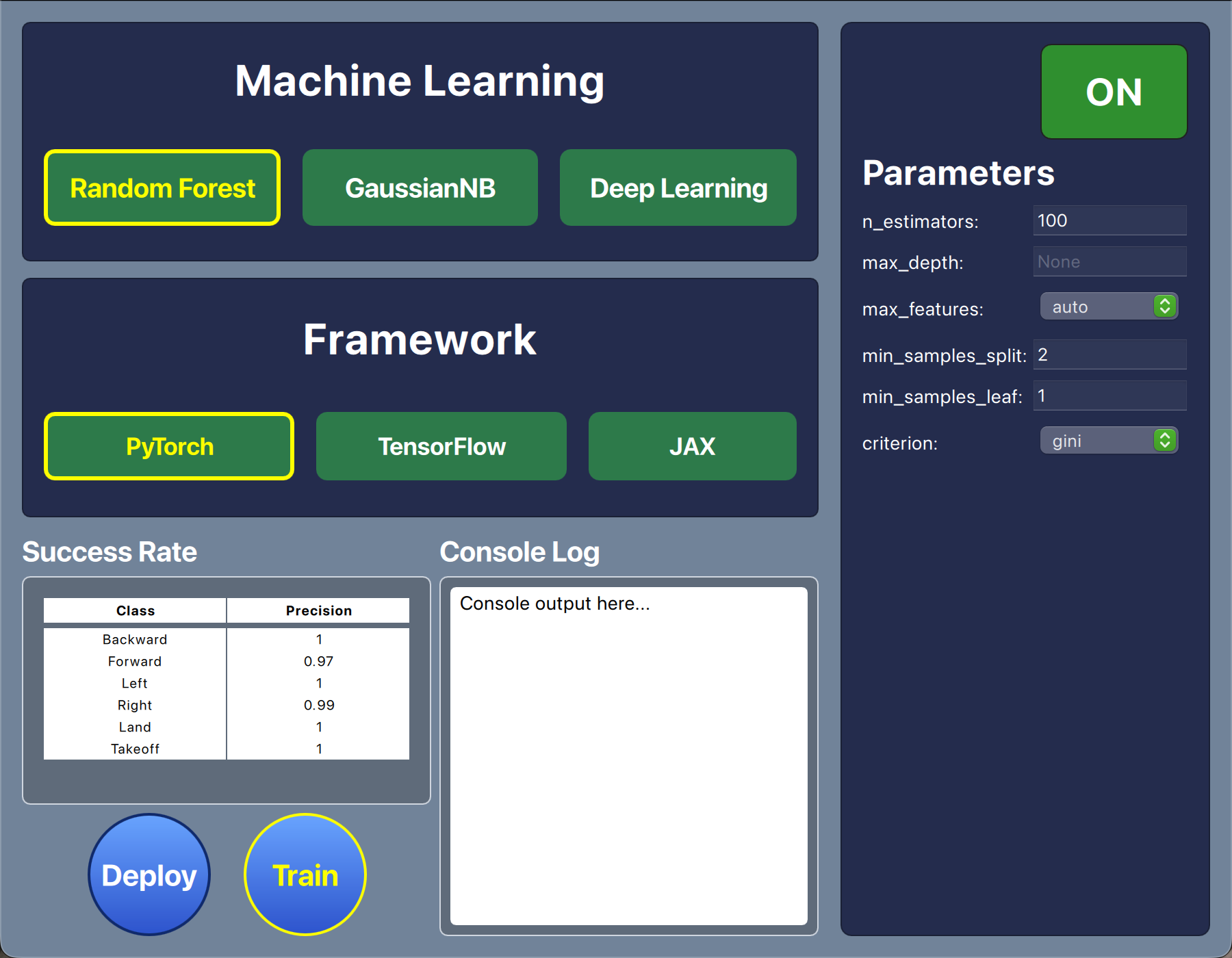Choose the GaussianNB model

tap(420, 187)
